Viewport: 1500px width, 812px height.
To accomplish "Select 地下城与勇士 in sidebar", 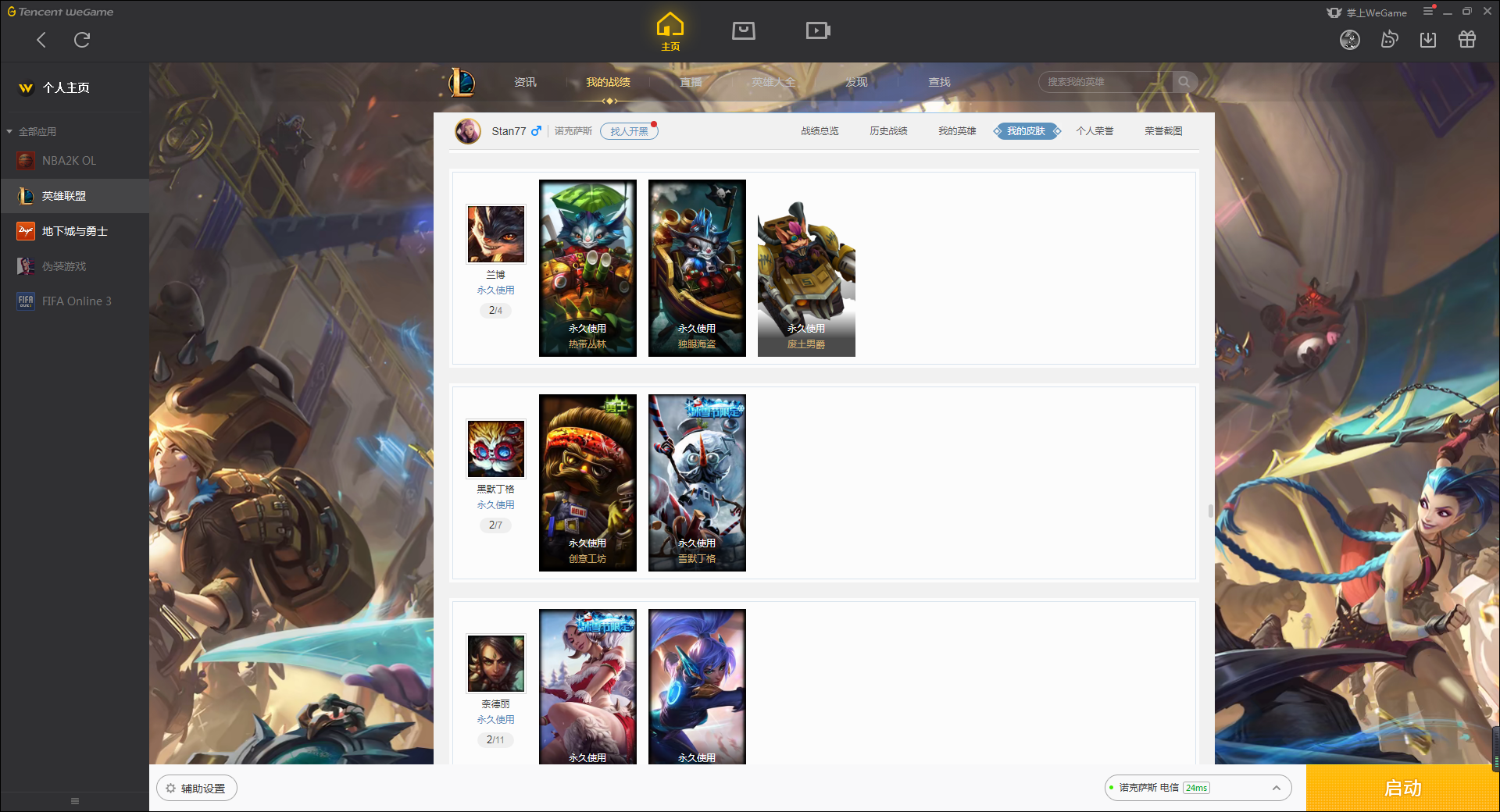I will coord(74,231).
